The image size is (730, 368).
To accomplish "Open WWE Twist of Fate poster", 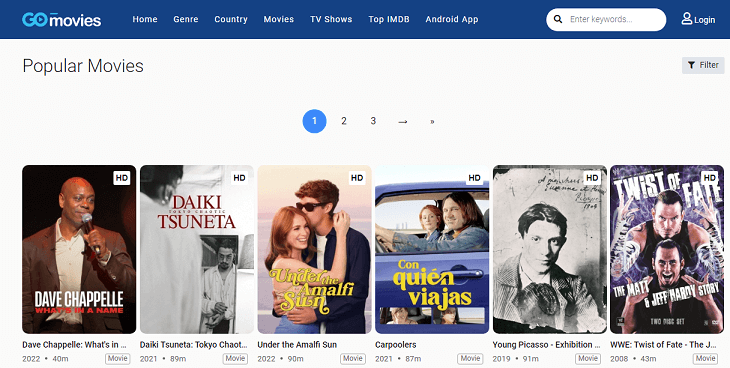I will point(667,249).
